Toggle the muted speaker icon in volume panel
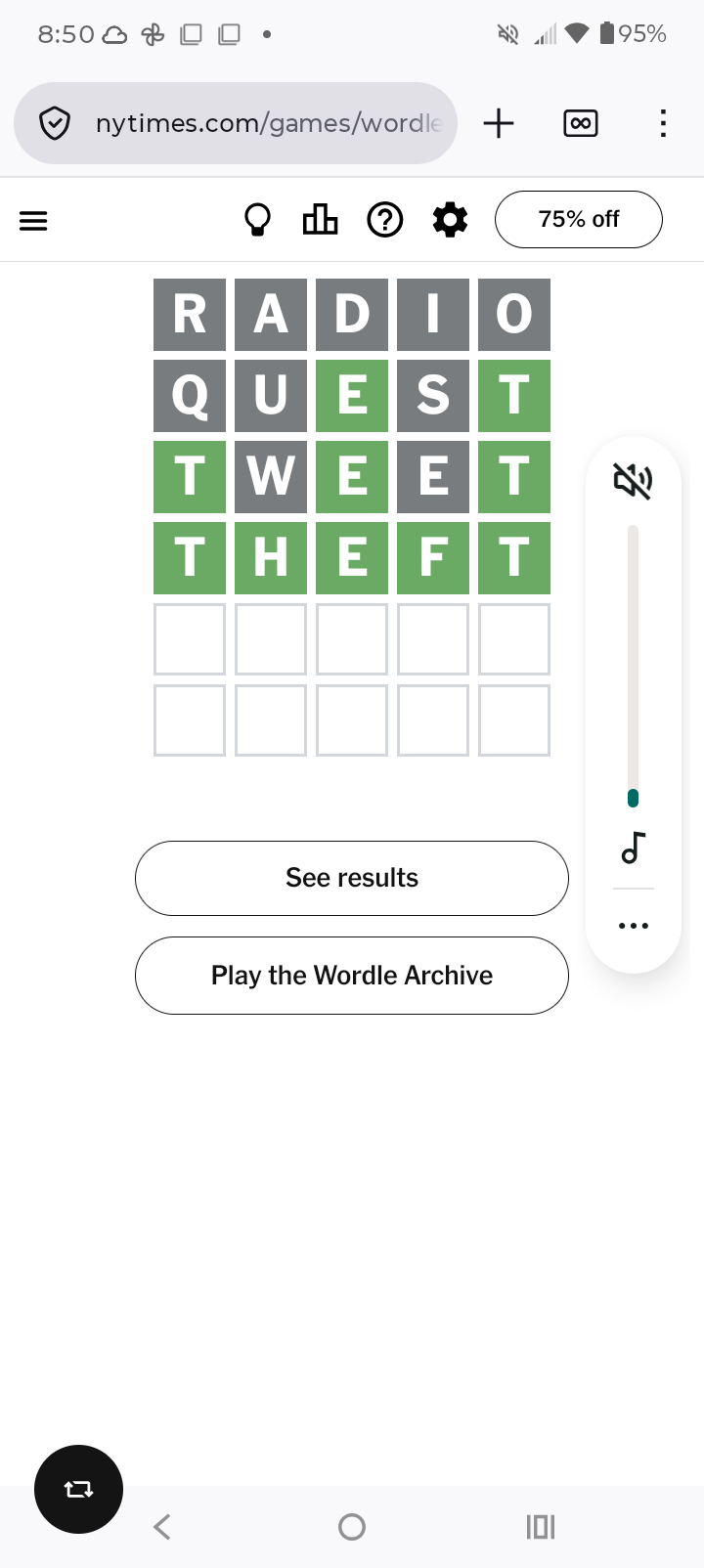The height and width of the screenshot is (1568, 704). tap(633, 481)
